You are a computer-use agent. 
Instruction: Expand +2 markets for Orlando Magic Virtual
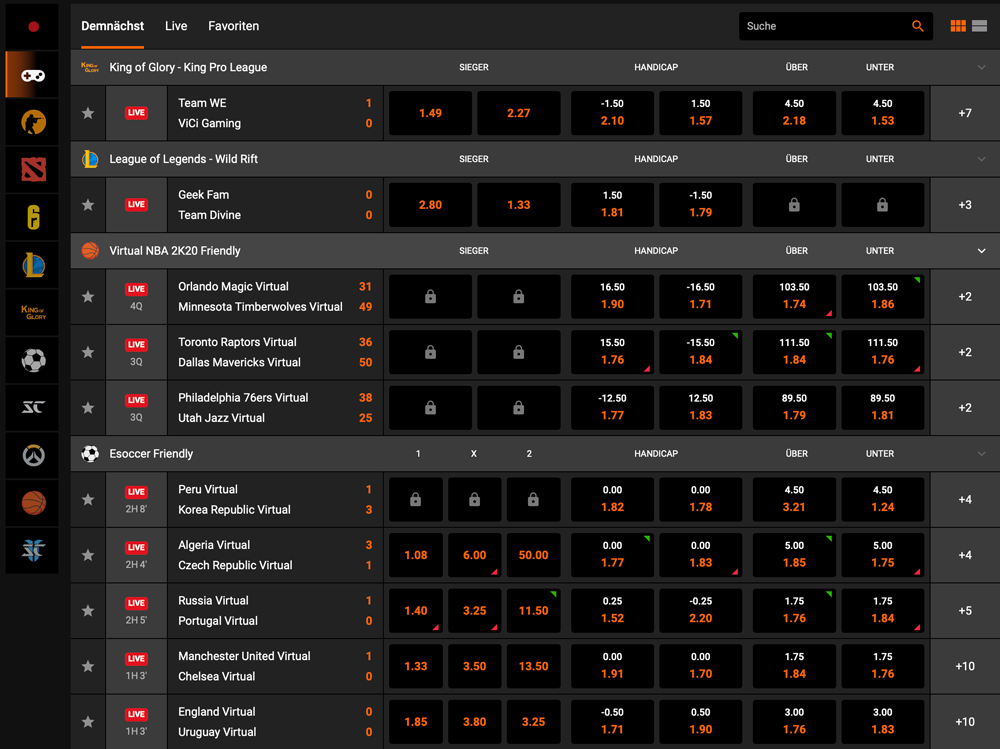(x=965, y=297)
